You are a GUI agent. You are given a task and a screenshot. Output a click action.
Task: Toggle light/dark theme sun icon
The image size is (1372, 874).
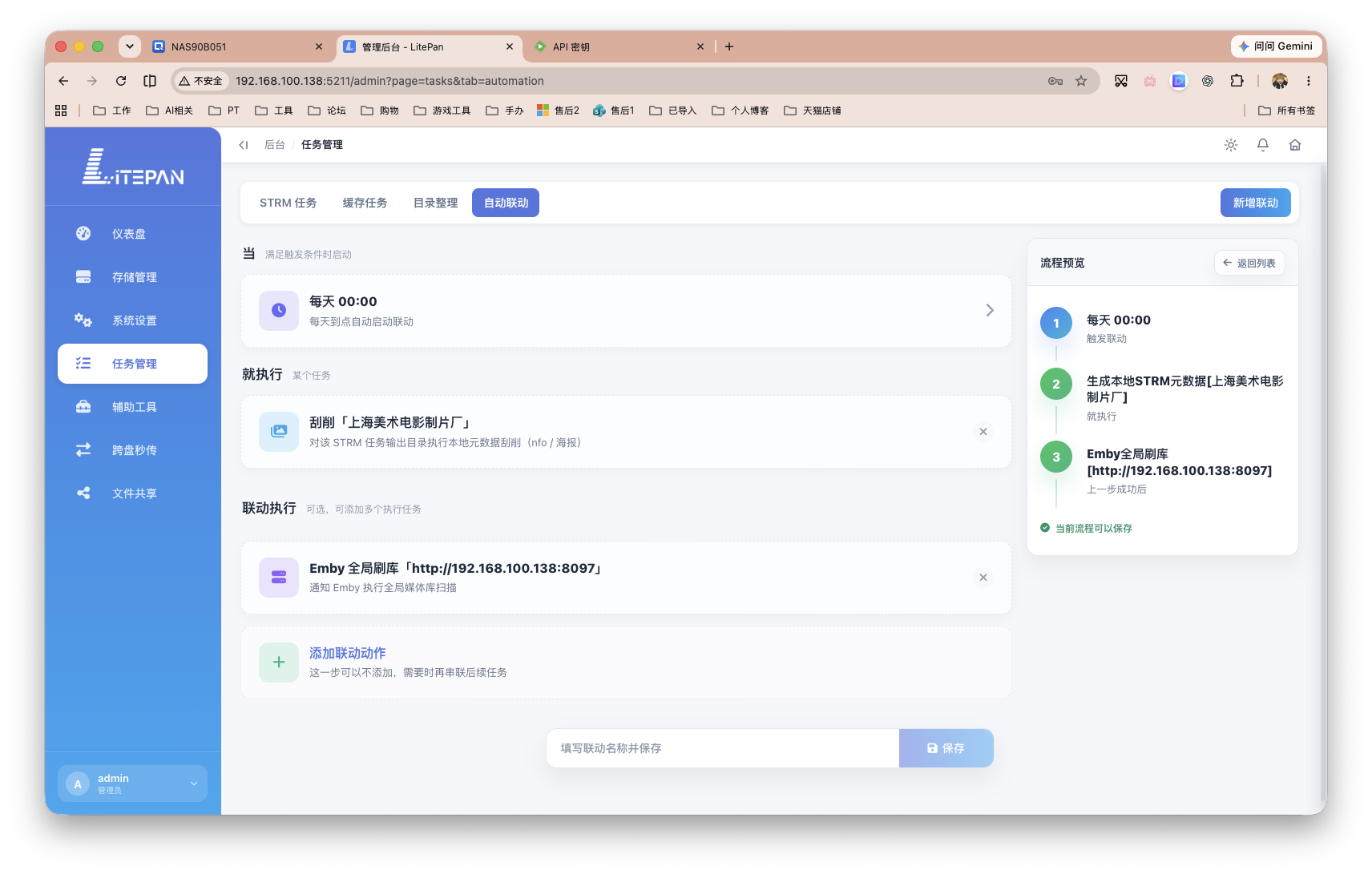1231,145
